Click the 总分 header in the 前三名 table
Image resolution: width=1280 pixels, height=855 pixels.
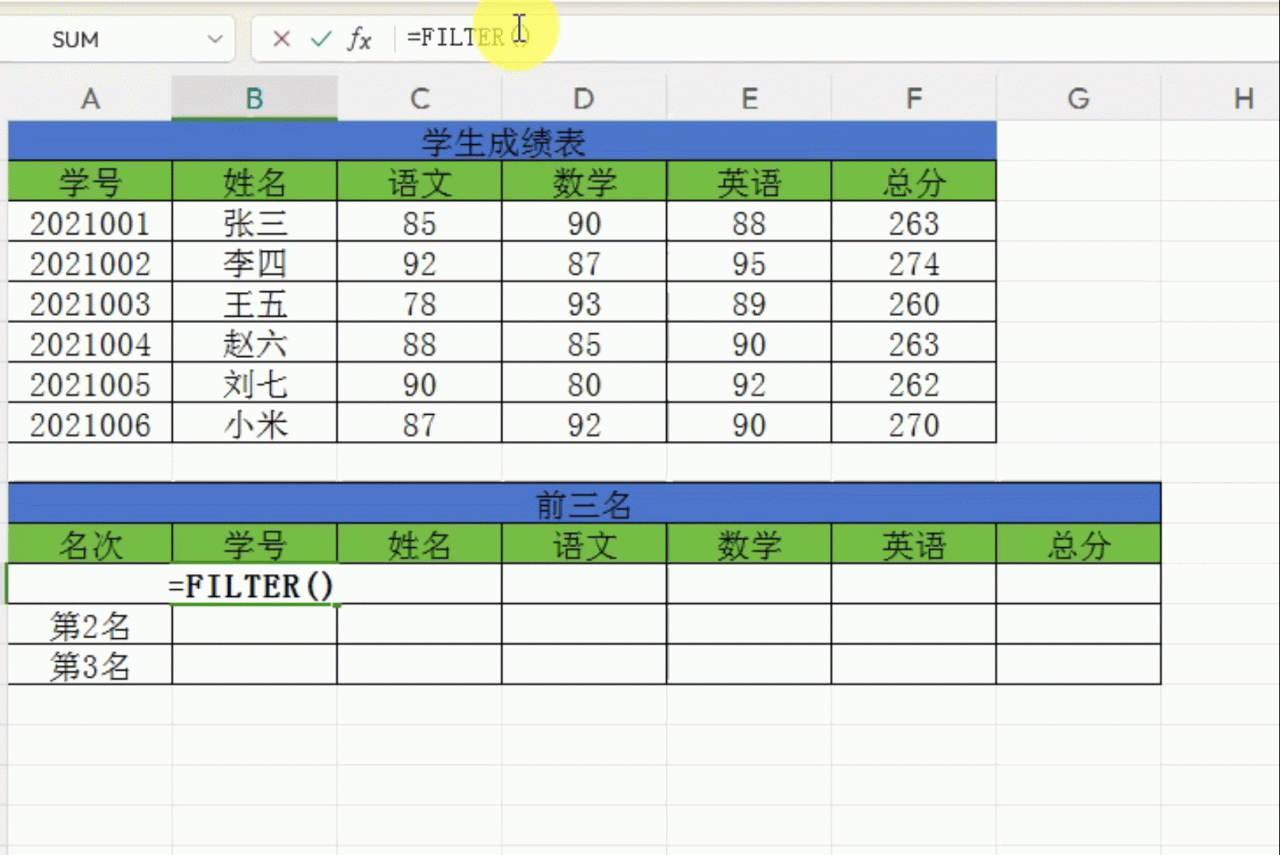coord(1078,544)
